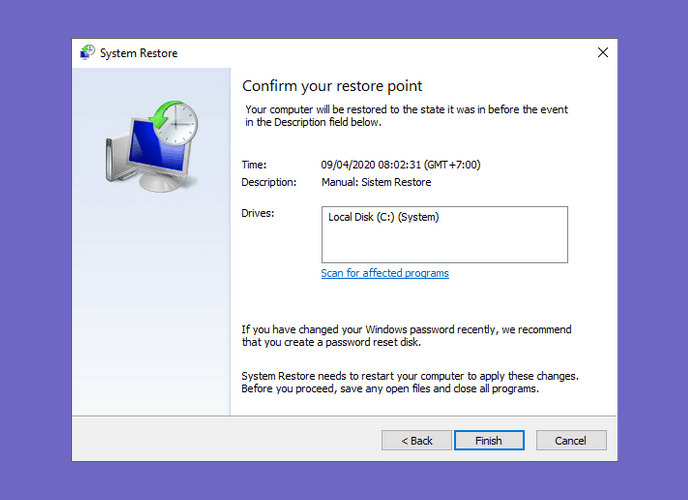Click the restart your computer notice text

pos(410,382)
